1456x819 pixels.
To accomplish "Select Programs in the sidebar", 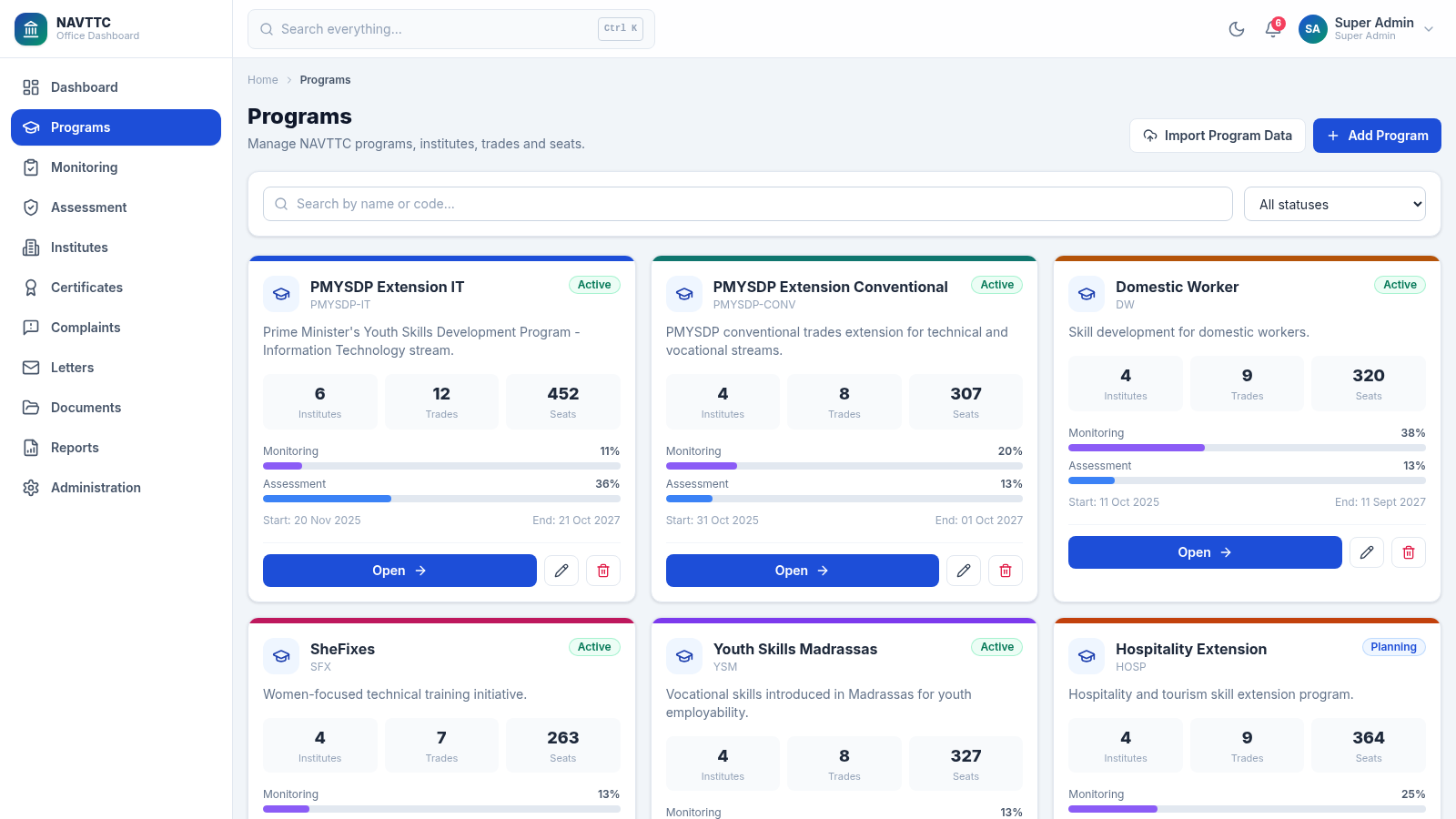I will 116,127.
